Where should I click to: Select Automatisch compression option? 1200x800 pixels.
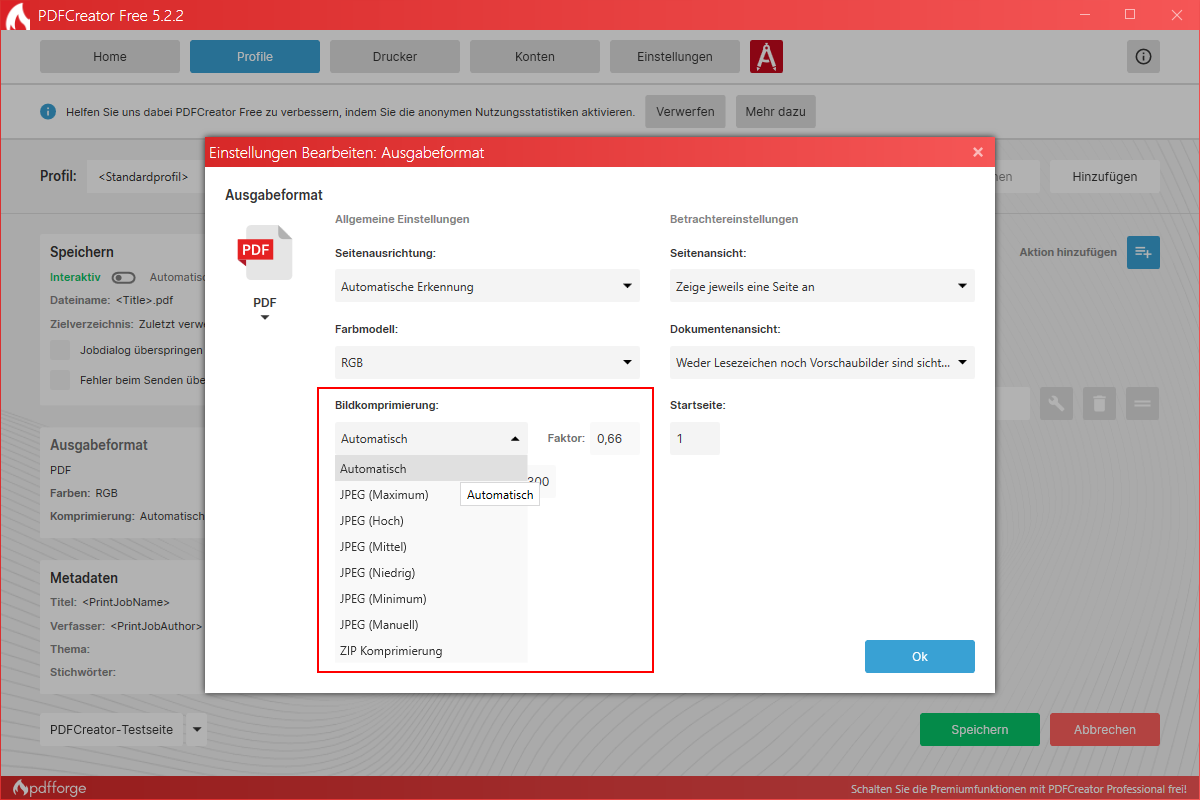431,468
